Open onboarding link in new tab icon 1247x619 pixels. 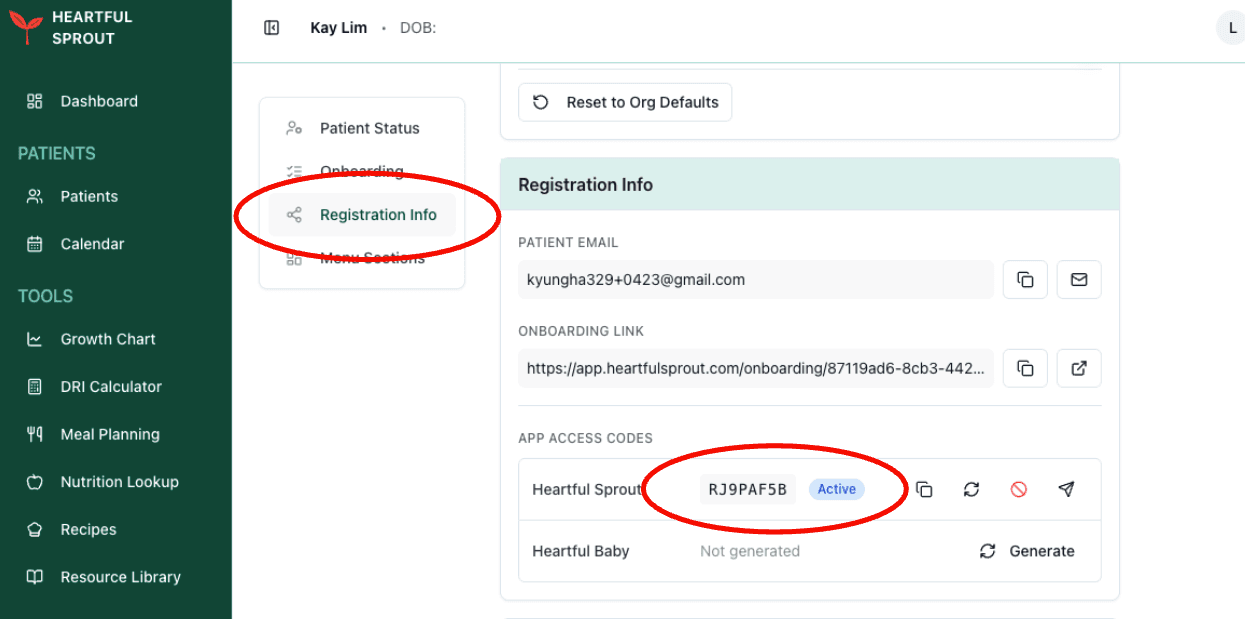1079,368
